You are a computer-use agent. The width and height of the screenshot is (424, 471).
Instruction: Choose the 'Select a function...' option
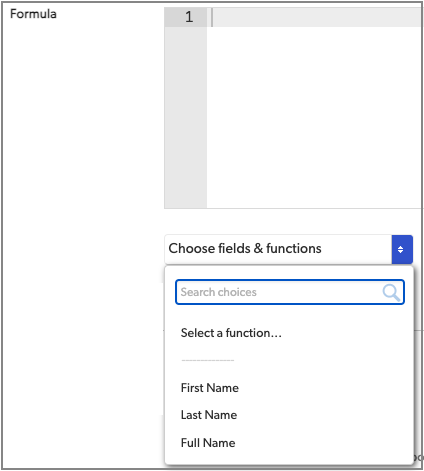[231, 333]
